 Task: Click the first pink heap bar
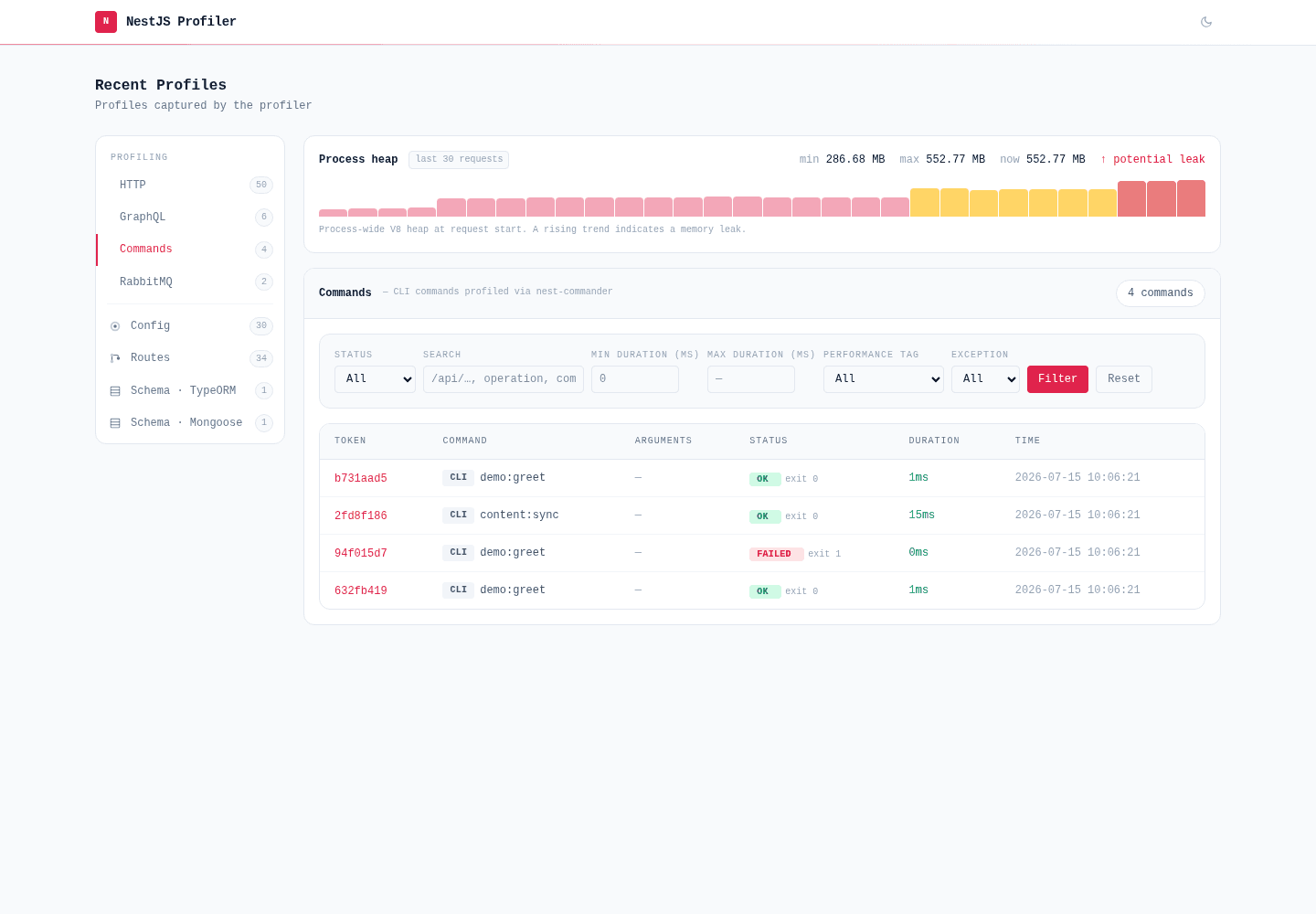pos(333,213)
